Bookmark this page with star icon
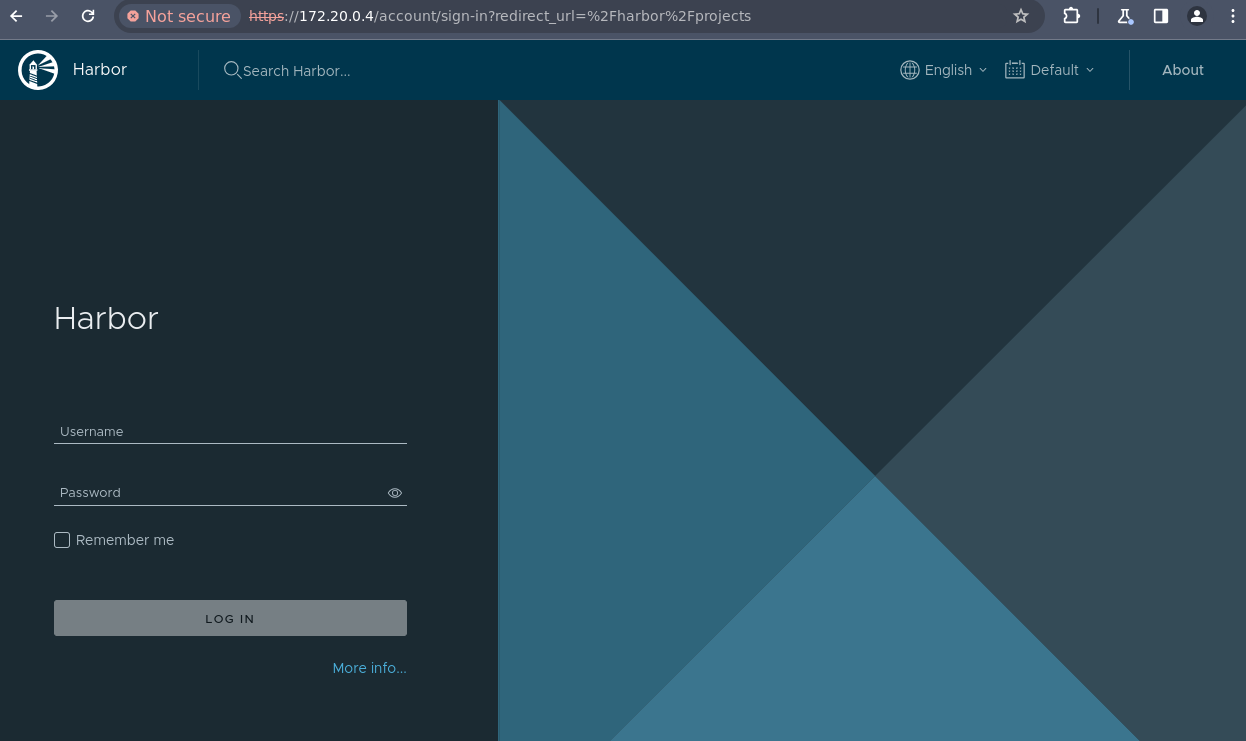This screenshot has width=1246, height=741. coord(1020,16)
